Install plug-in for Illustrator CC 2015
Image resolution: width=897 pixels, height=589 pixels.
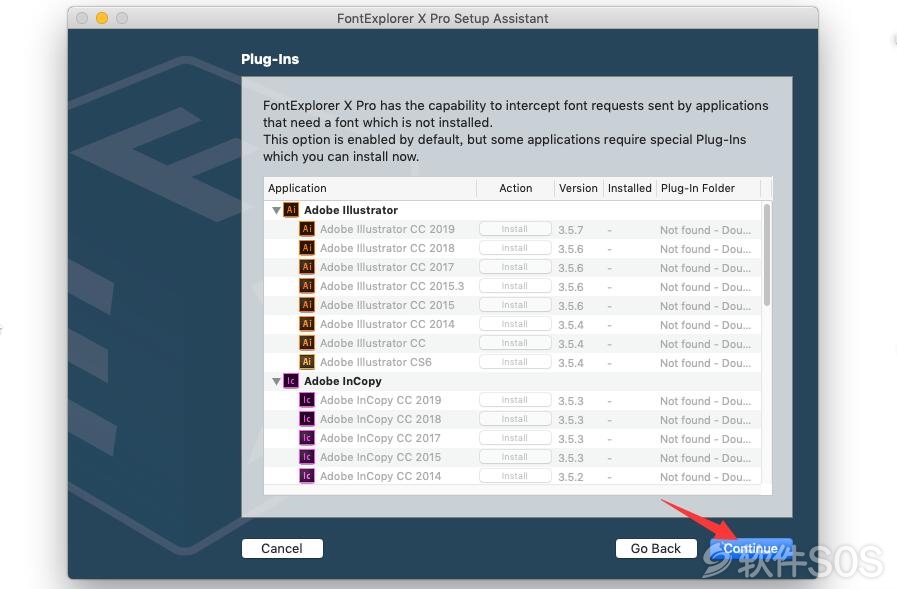(x=515, y=305)
